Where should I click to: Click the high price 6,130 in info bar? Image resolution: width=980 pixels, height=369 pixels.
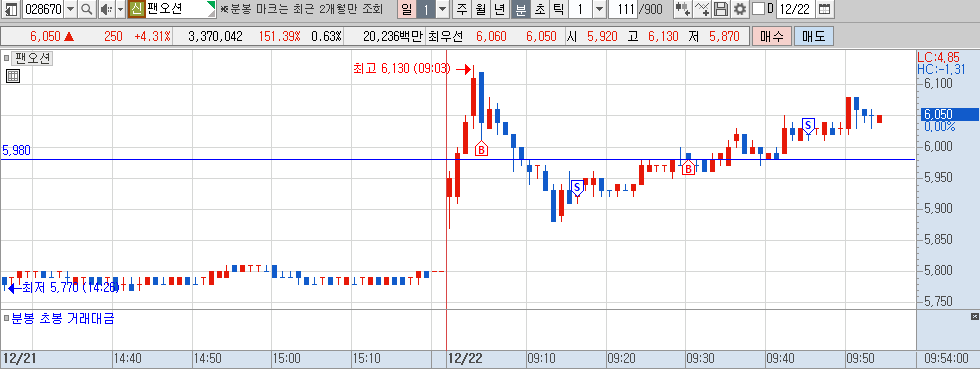[x=663, y=36]
